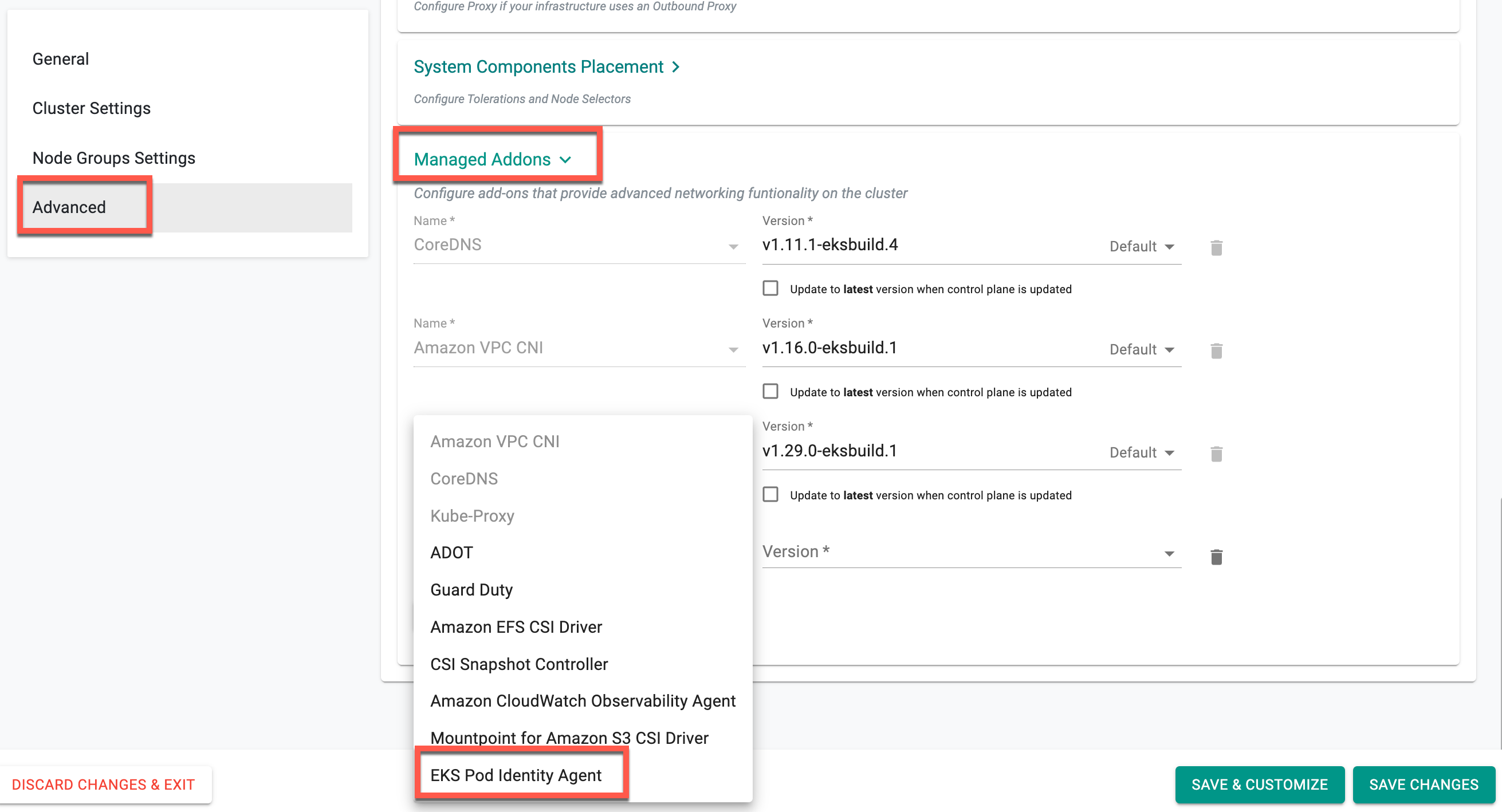This screenshot has width=1502, height=812.
Task: Delete the empty new addon row
Action: coord(1216,557)
